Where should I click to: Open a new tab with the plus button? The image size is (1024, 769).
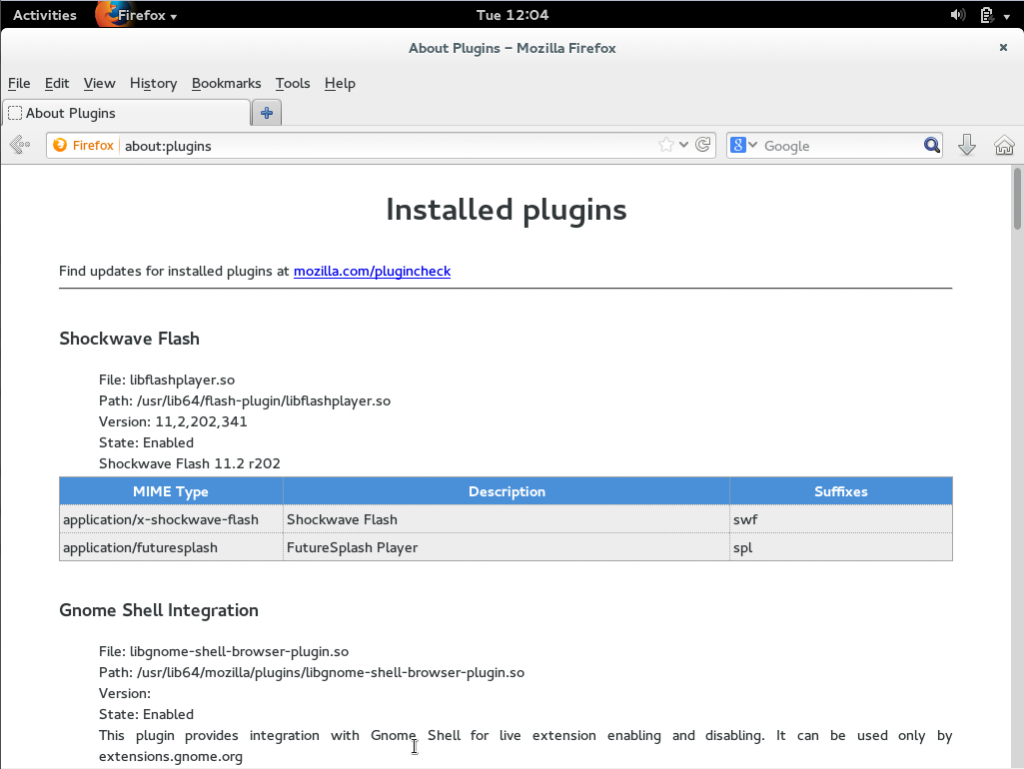266,112
